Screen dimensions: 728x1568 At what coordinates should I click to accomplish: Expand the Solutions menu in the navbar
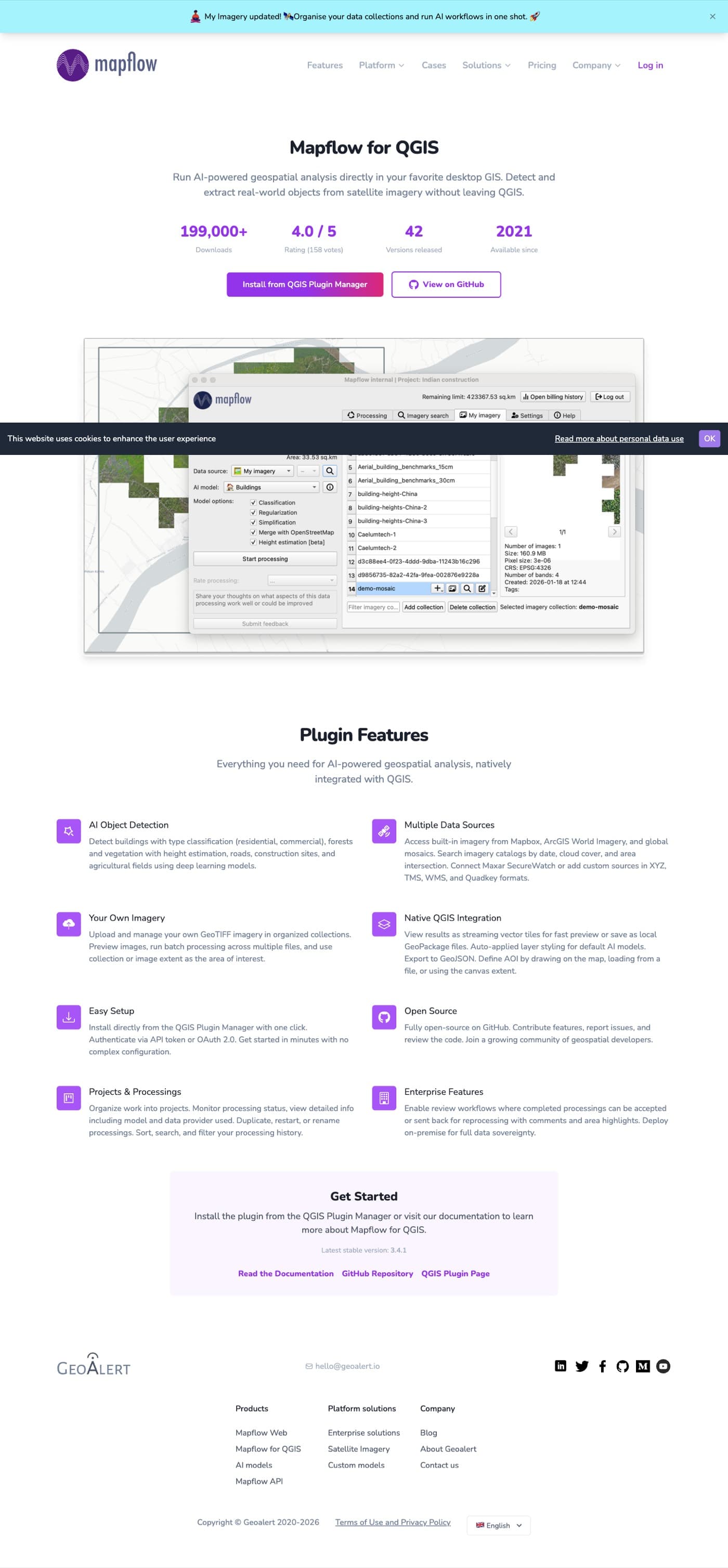click(486, 65)
